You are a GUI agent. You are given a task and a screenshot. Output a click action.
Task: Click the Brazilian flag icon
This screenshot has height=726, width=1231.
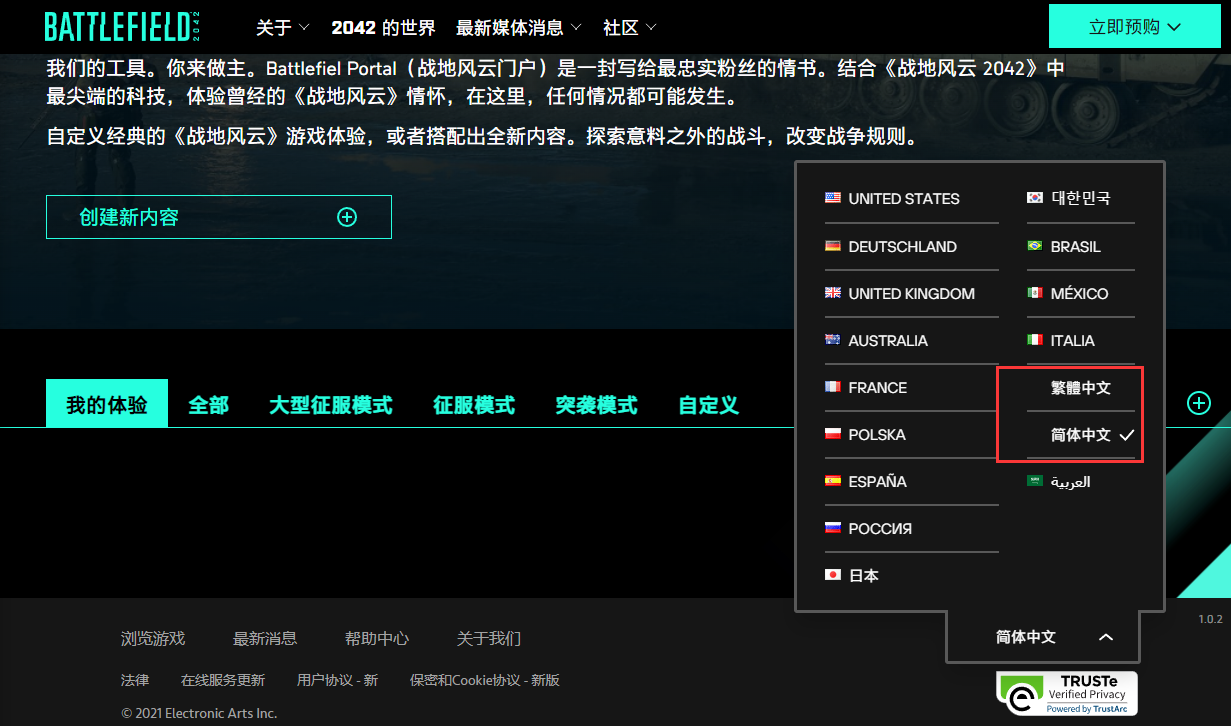pyautogui.click(x=1035, y=246)
